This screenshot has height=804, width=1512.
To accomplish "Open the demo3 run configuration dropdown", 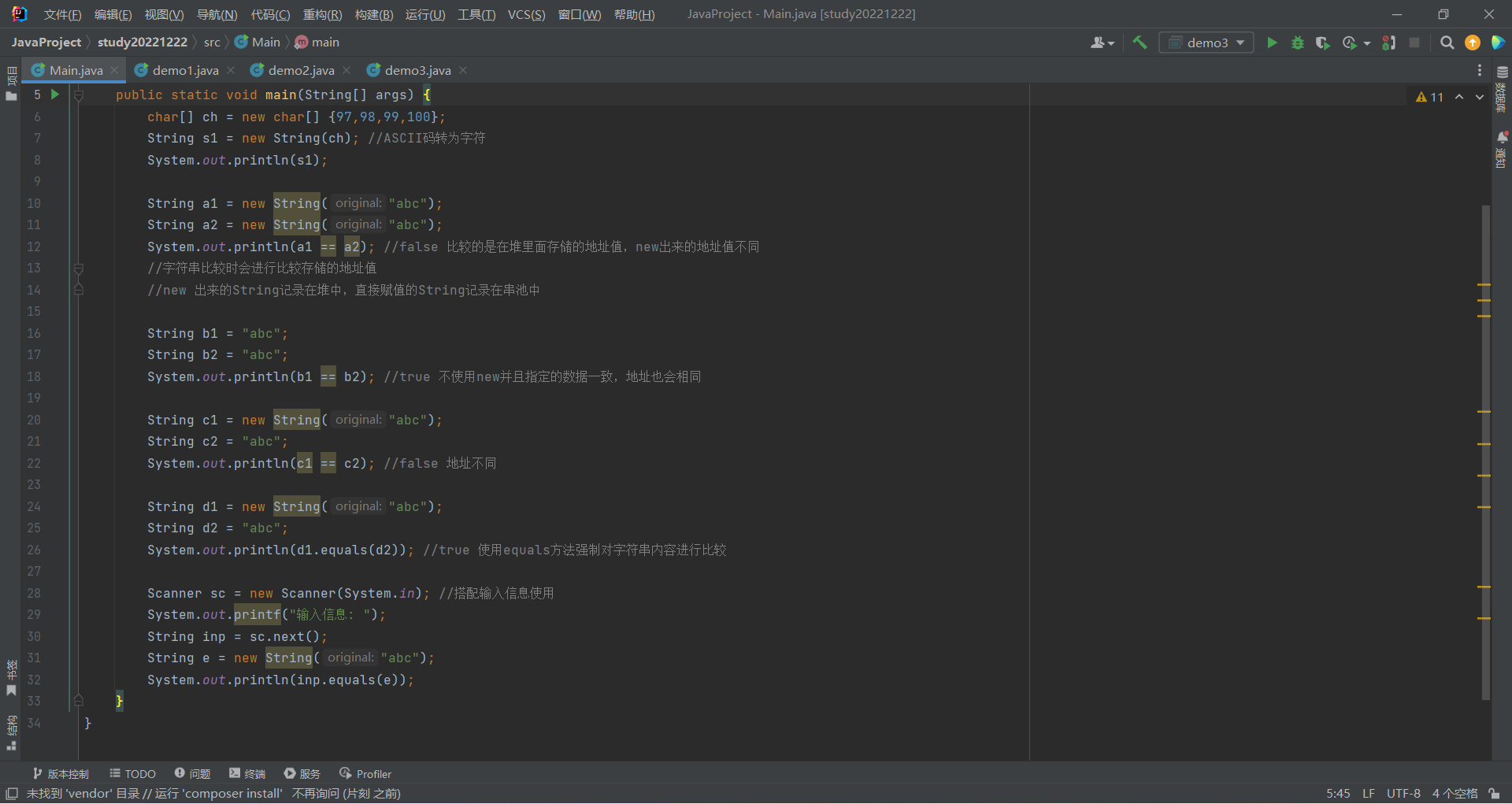I will coord(1206,43).
